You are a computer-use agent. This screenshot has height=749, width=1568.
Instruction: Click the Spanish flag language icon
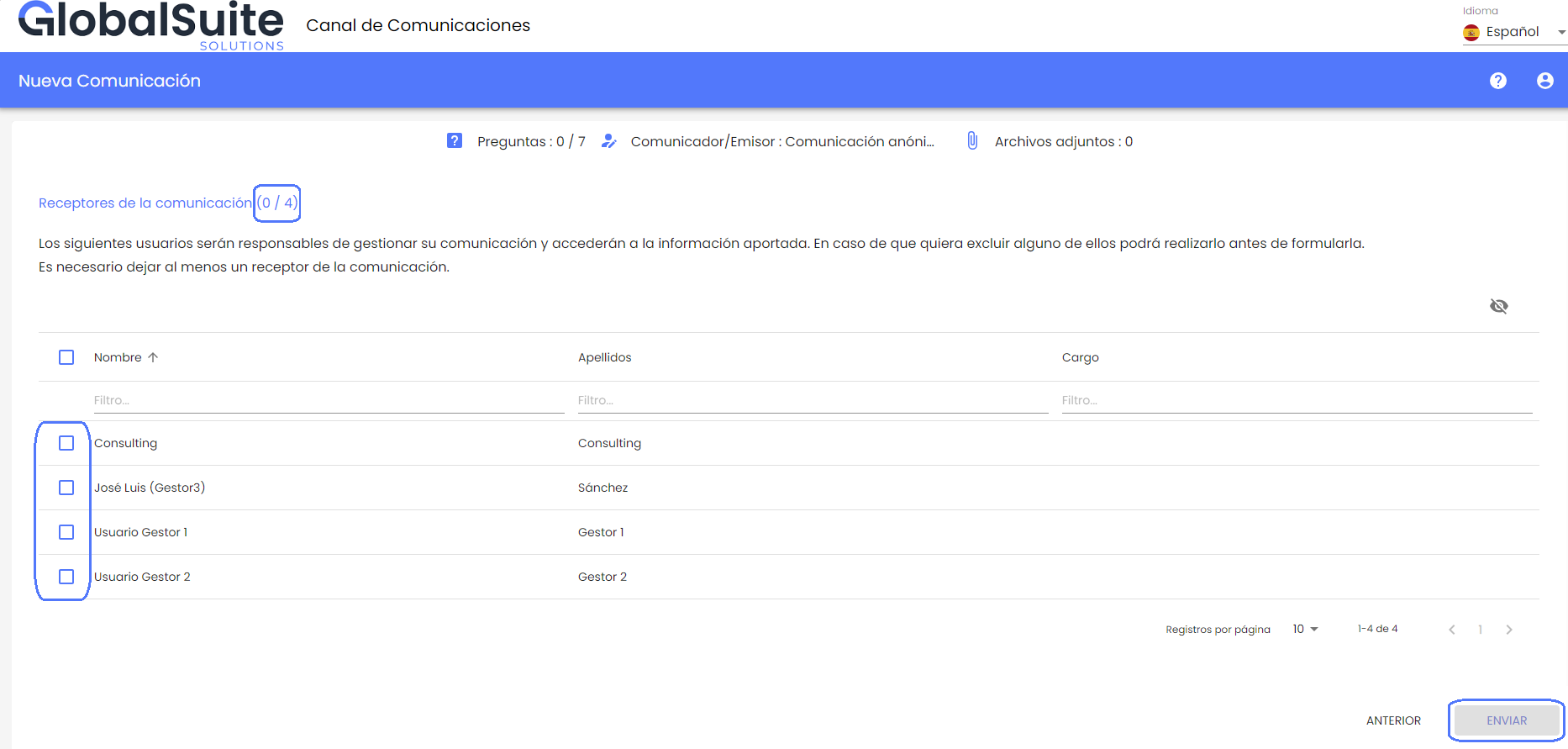[1471, 32]
